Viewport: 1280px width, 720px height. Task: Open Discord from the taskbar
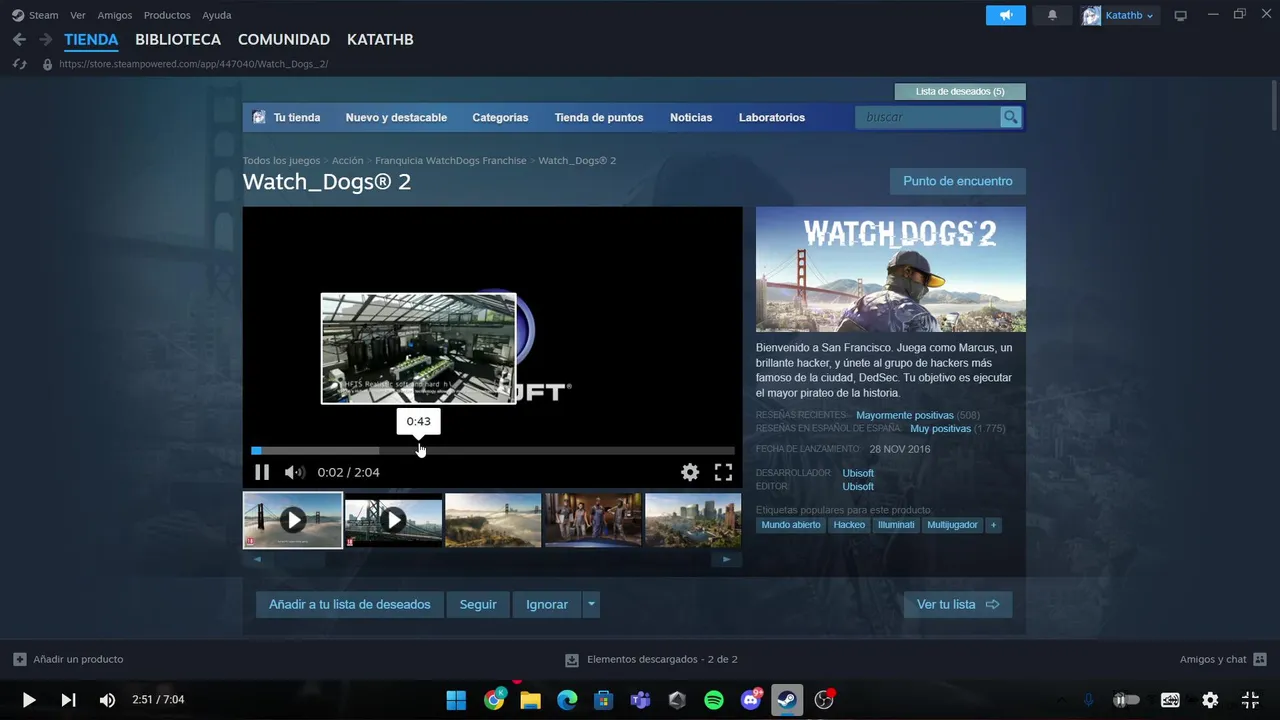point(751,700)
